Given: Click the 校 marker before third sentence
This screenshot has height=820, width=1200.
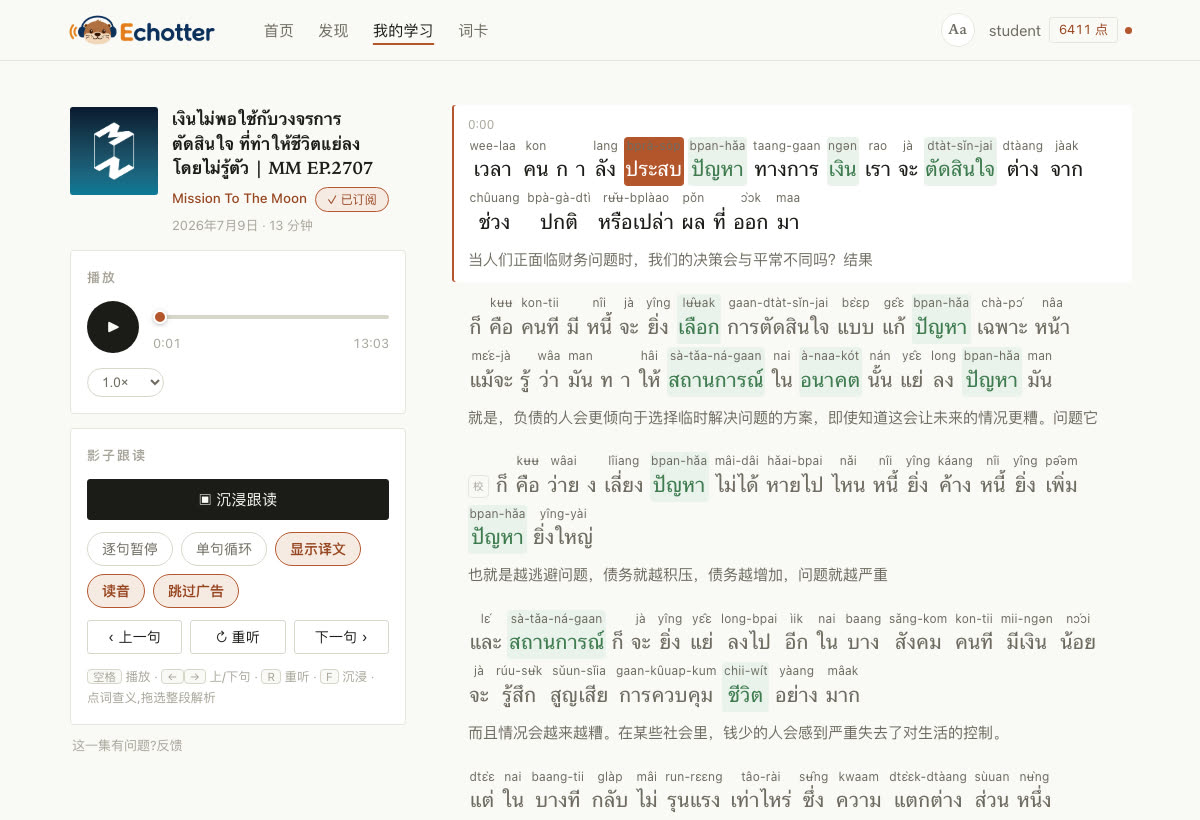Looking at the screenshot, I should tap(478, 487).
